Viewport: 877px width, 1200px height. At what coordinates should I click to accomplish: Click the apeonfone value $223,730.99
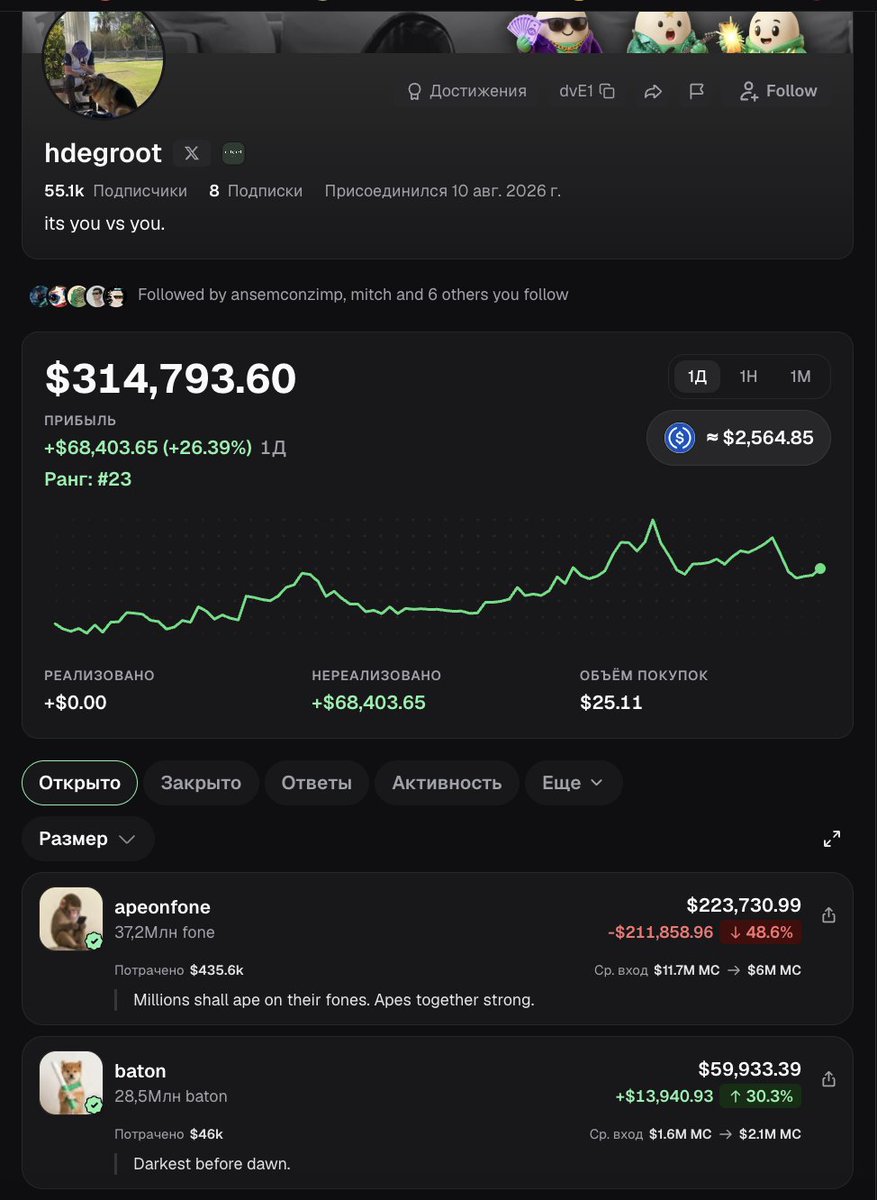pyautogui.click(x=744, y=905)
